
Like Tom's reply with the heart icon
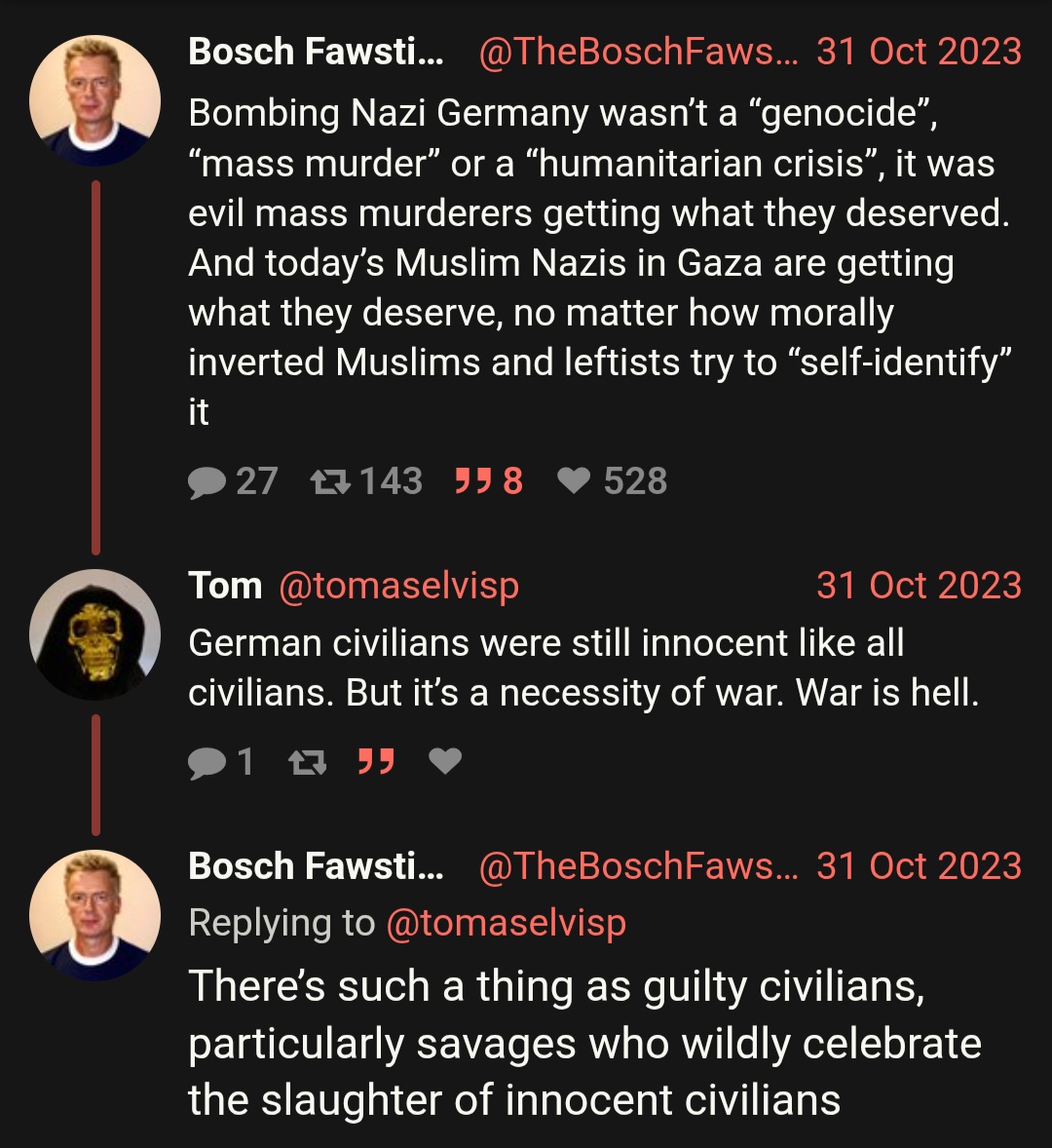click(445, 761)
